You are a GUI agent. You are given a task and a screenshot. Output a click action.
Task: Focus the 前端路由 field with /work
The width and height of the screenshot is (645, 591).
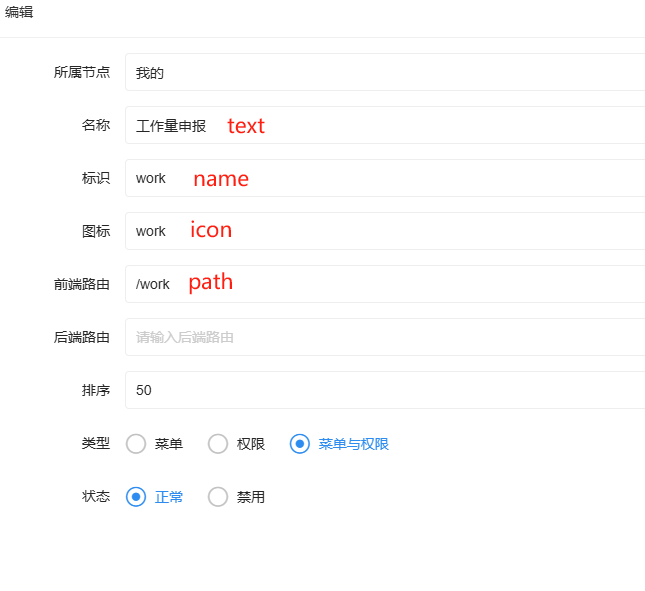click(385, 284)
